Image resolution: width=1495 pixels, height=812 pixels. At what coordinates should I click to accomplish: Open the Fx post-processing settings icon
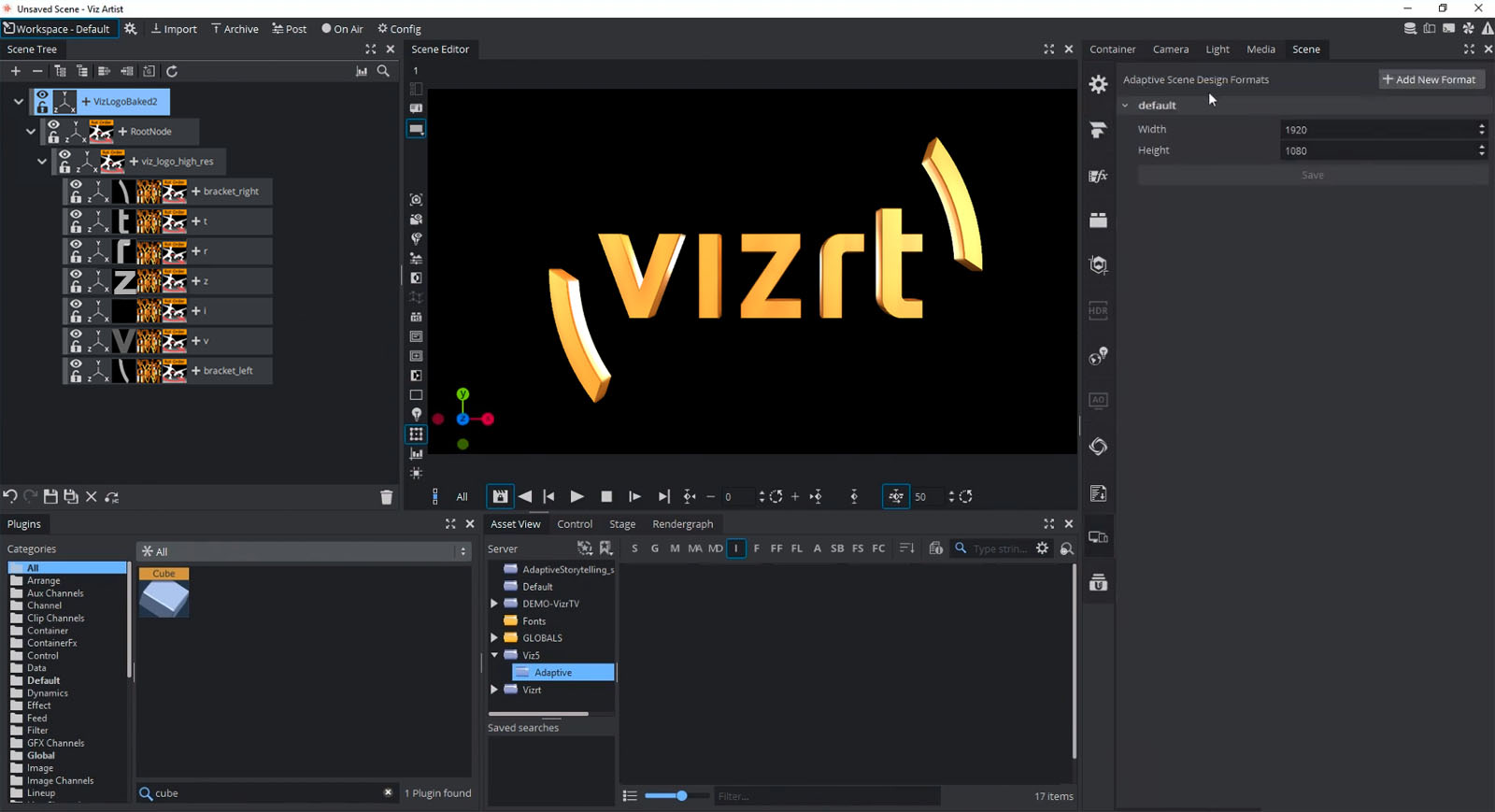tap(1099, 176)
